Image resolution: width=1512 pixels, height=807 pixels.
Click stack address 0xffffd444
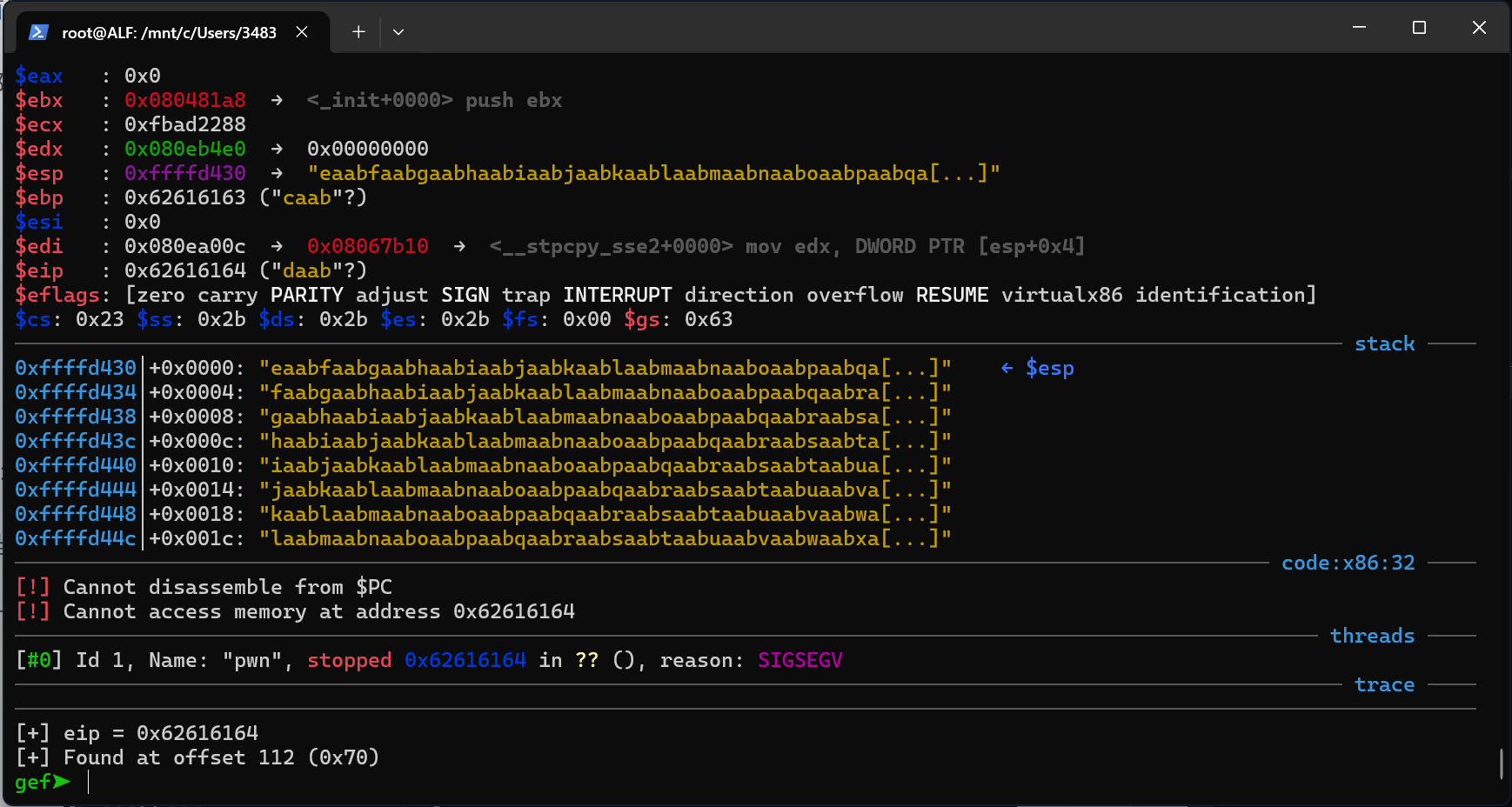(76, 490)
